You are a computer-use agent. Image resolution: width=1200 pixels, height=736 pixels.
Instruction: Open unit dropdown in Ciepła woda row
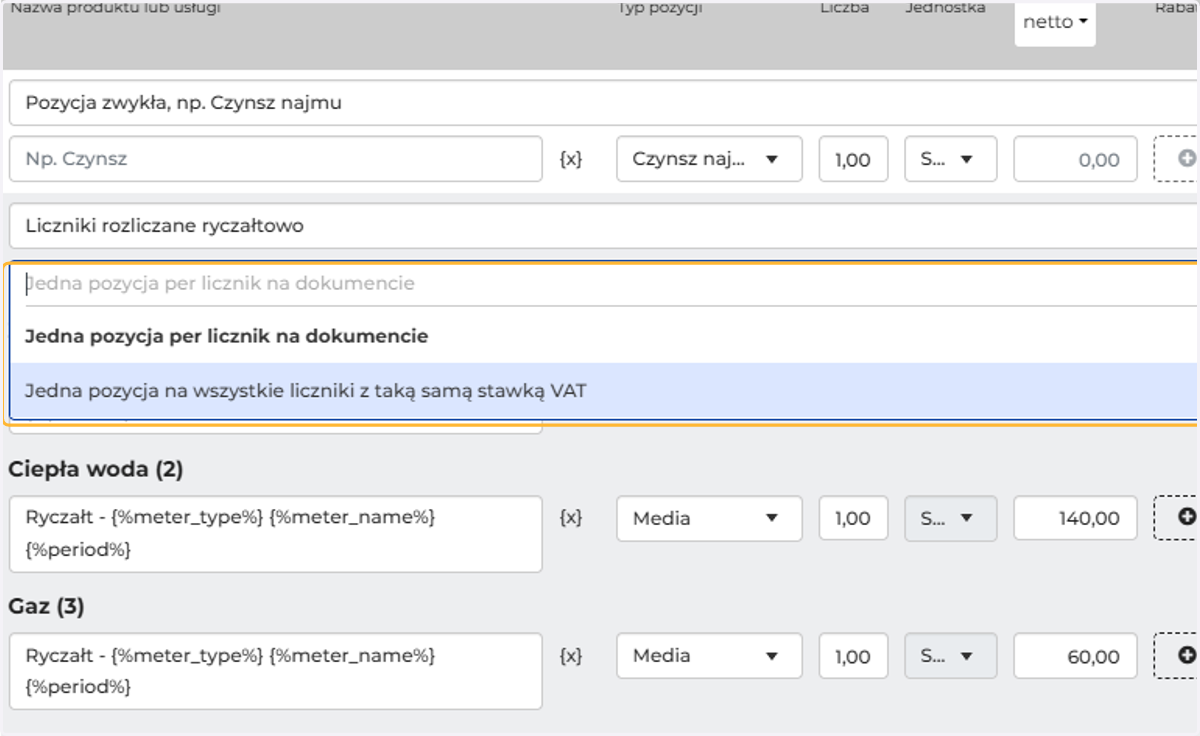950,518
